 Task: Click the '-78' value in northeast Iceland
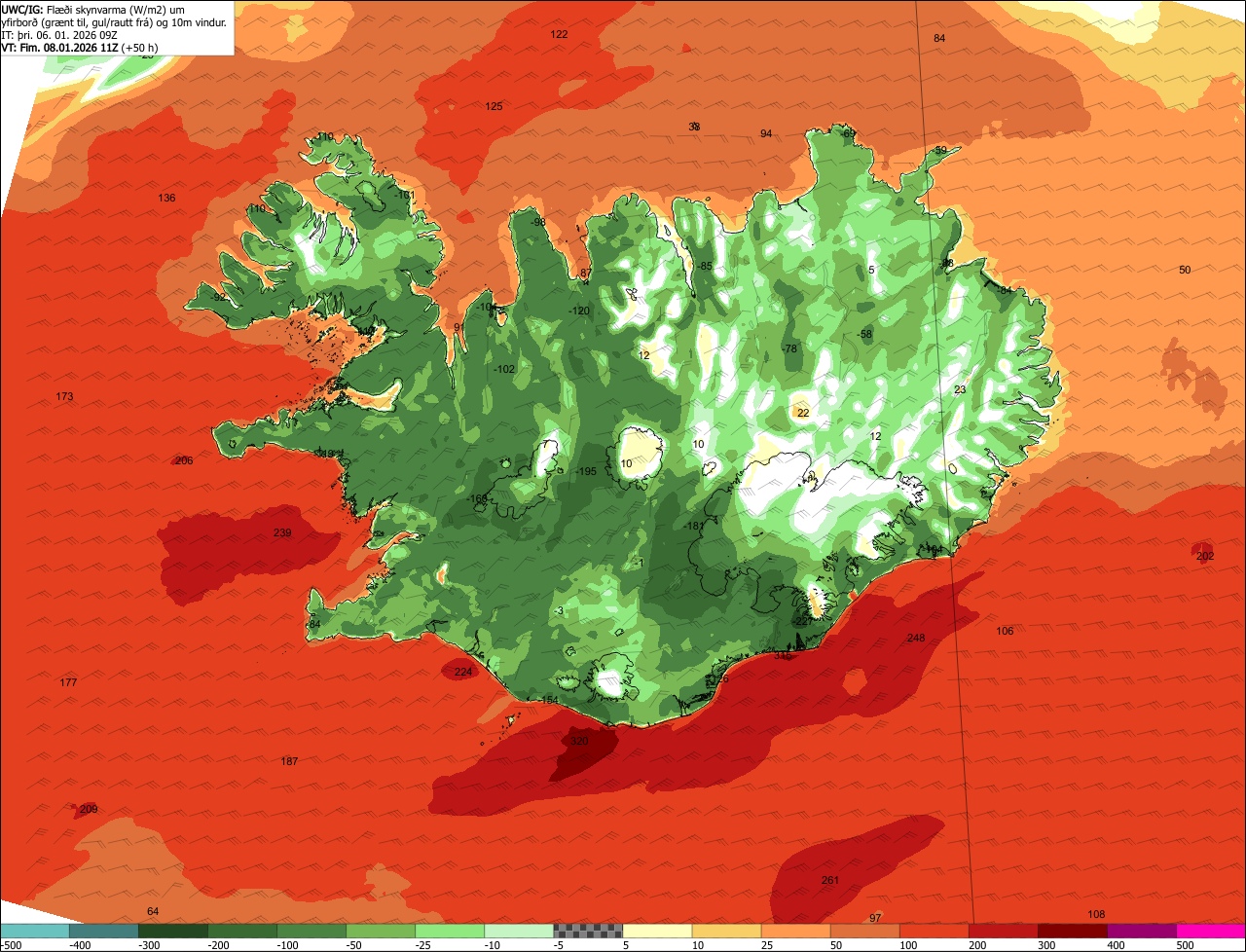[789, 348]
